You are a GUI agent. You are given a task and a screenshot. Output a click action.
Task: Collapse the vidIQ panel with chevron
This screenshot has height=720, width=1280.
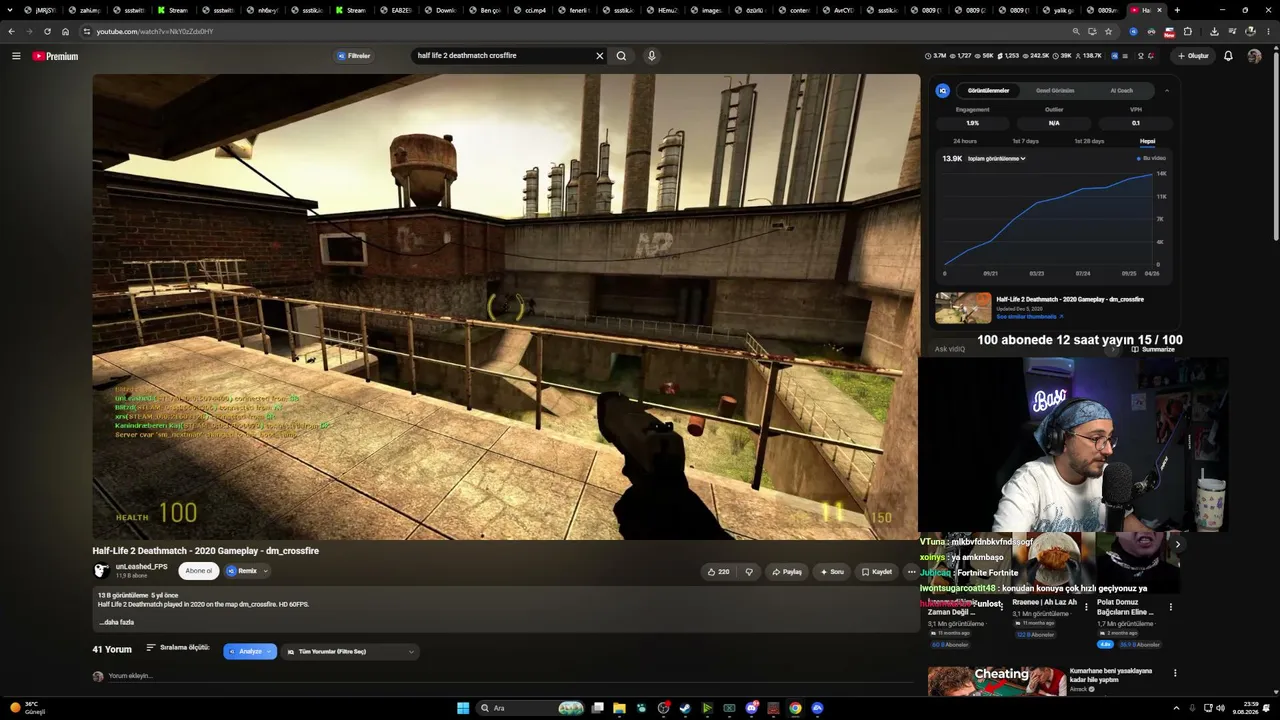(1166, 91)
